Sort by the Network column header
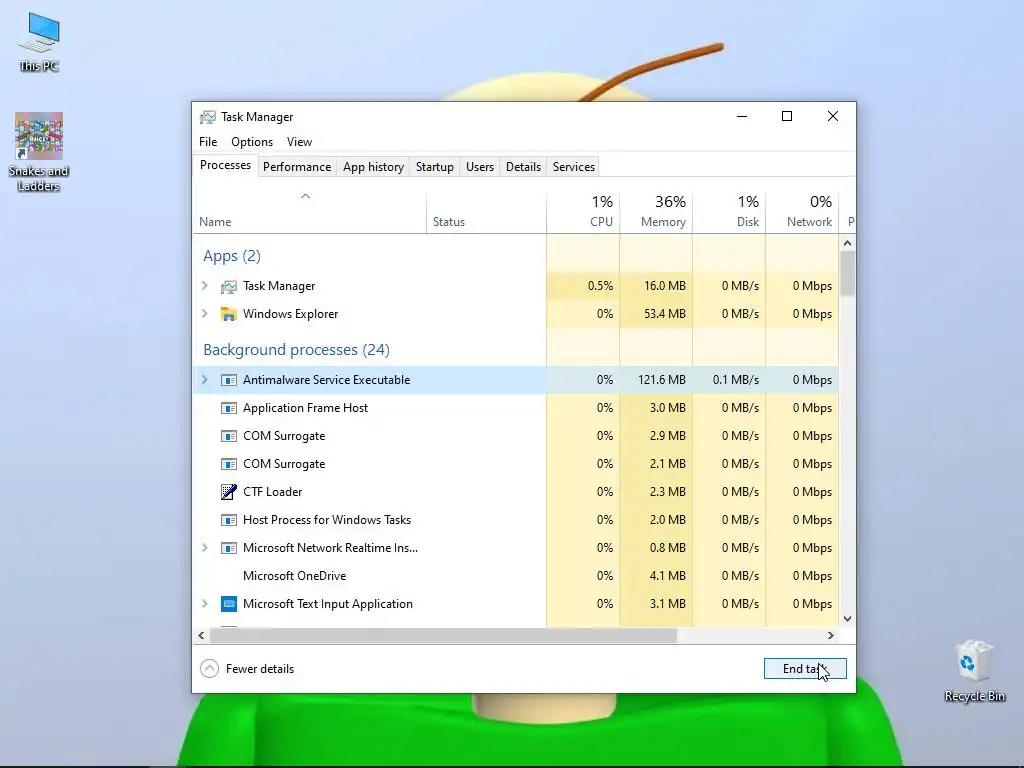 [x=803, y=212]
